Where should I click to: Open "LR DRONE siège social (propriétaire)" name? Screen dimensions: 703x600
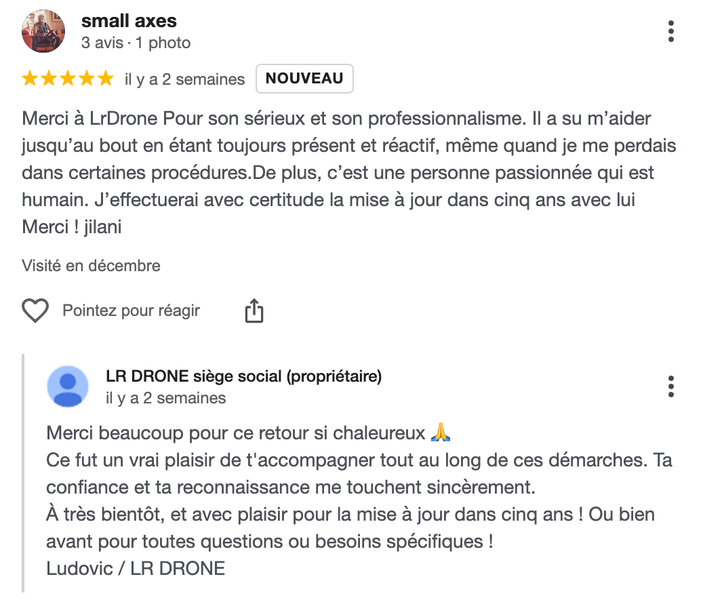pos(243,376)
